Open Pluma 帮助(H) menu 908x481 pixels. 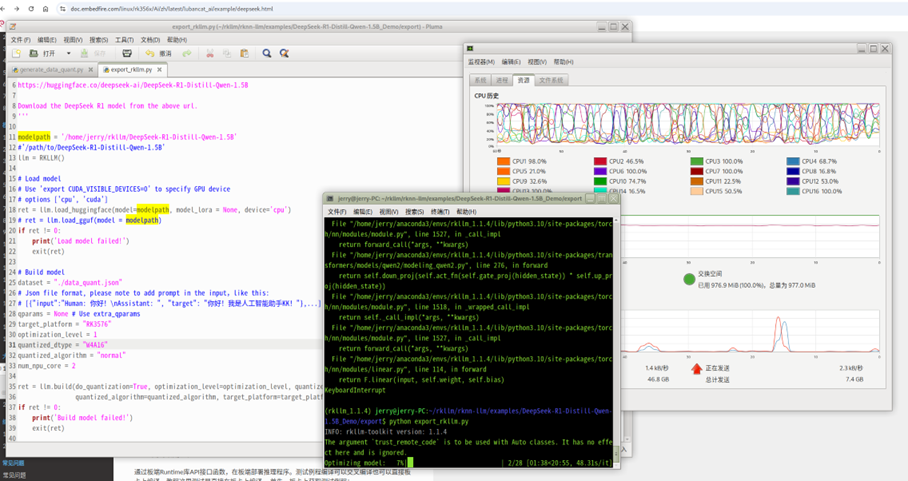[177, 40]
